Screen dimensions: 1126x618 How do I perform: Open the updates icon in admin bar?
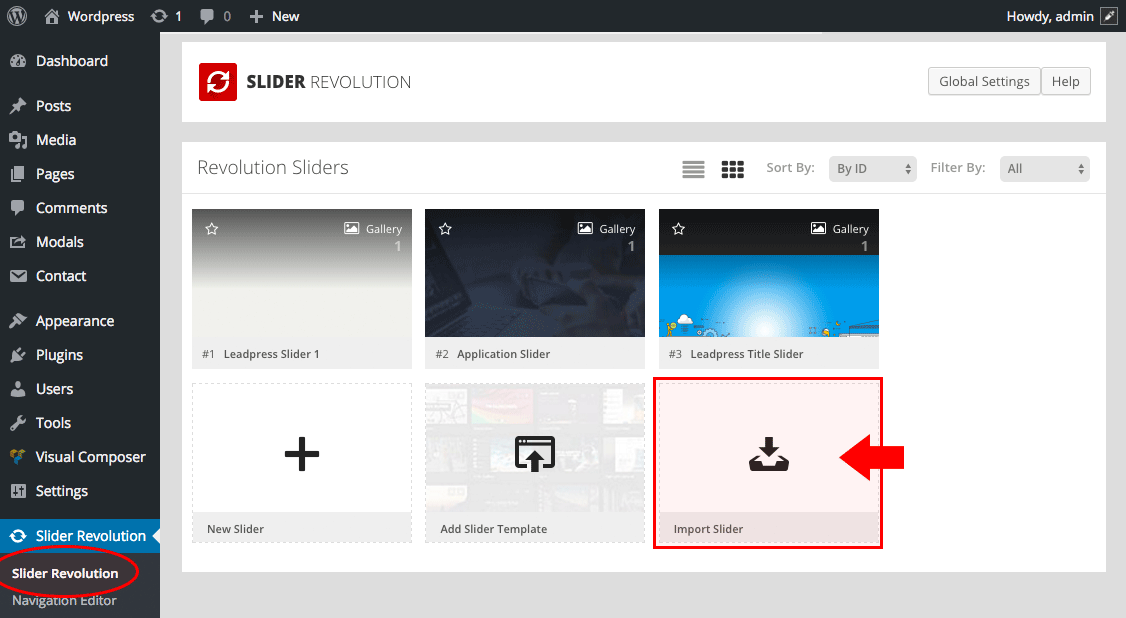tap(159, 17)
